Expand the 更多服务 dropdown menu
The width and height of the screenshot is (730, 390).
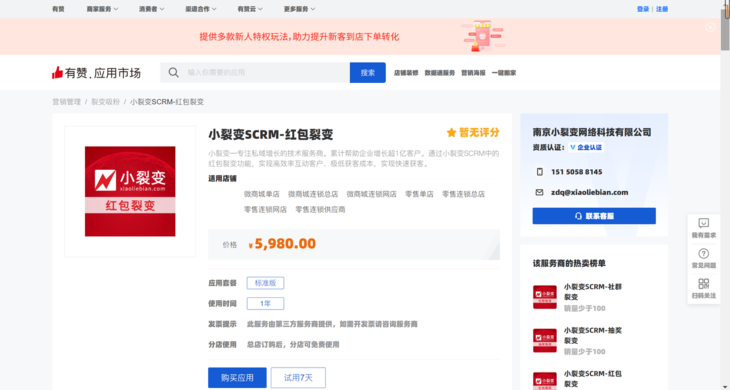point(299,9)
